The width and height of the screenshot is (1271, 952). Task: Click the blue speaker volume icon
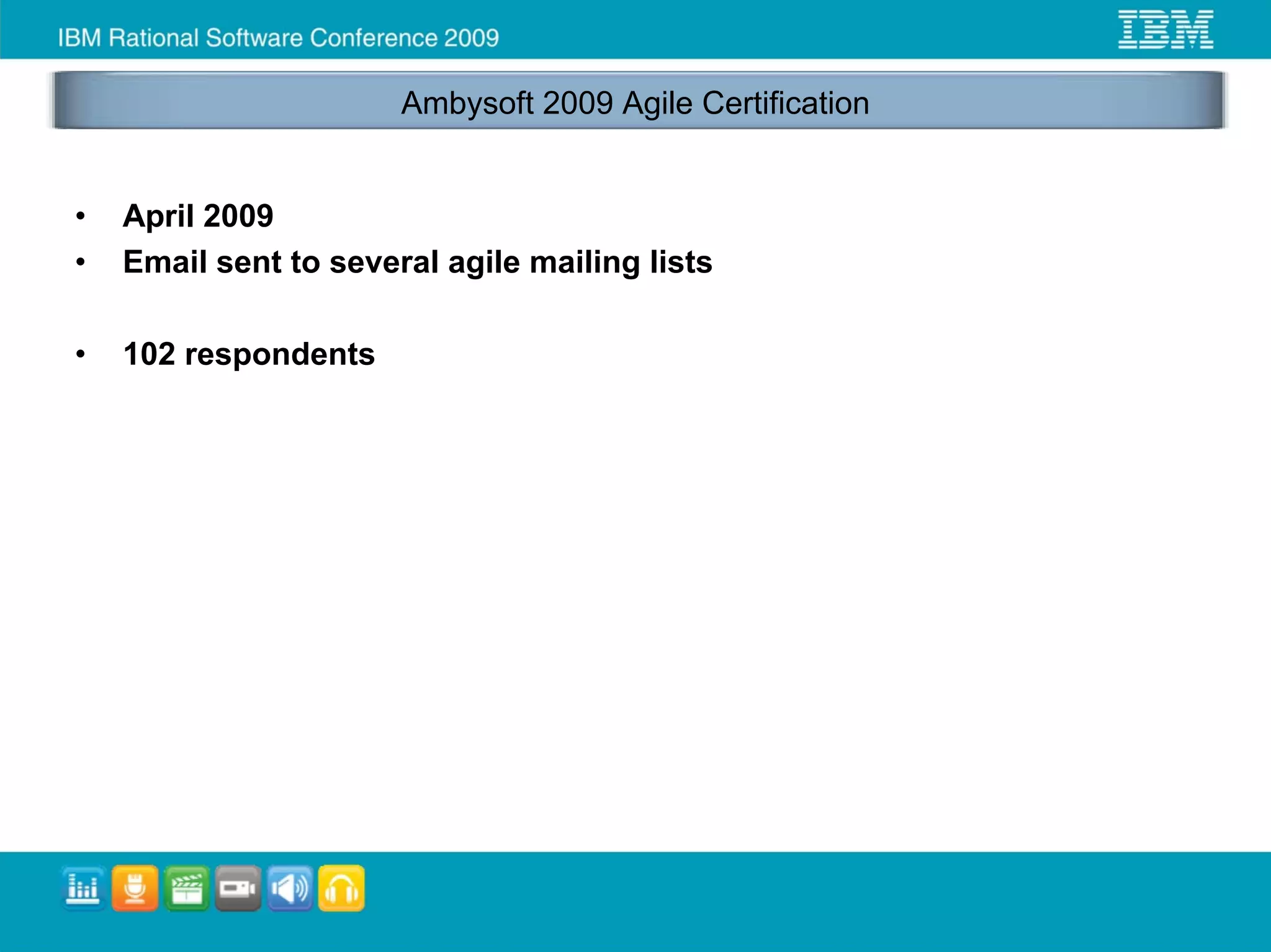click(290, 888)
